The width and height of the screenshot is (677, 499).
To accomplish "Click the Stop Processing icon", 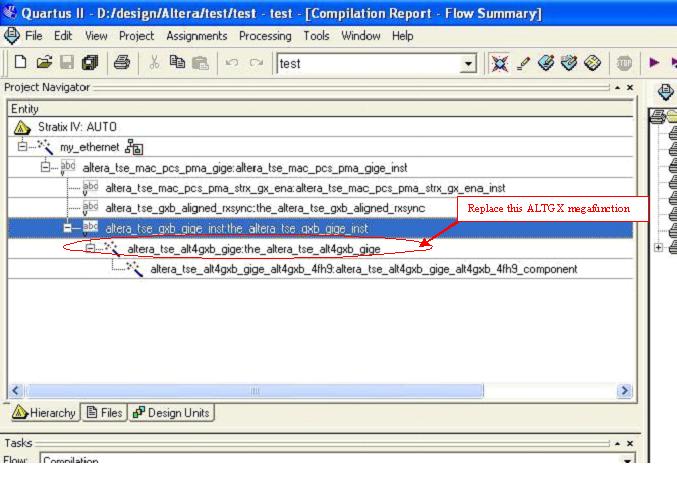I will pyautogui.click(x=624, y=63).
